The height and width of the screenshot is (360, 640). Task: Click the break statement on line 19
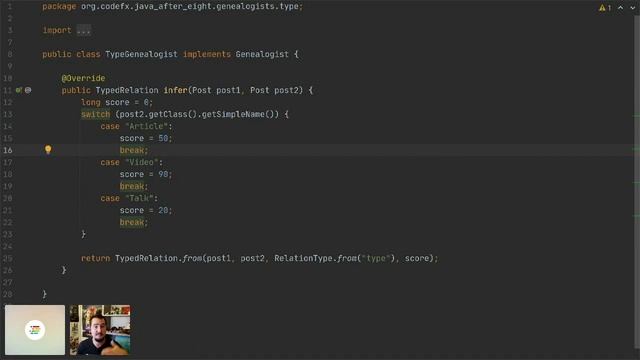(133, 186)
